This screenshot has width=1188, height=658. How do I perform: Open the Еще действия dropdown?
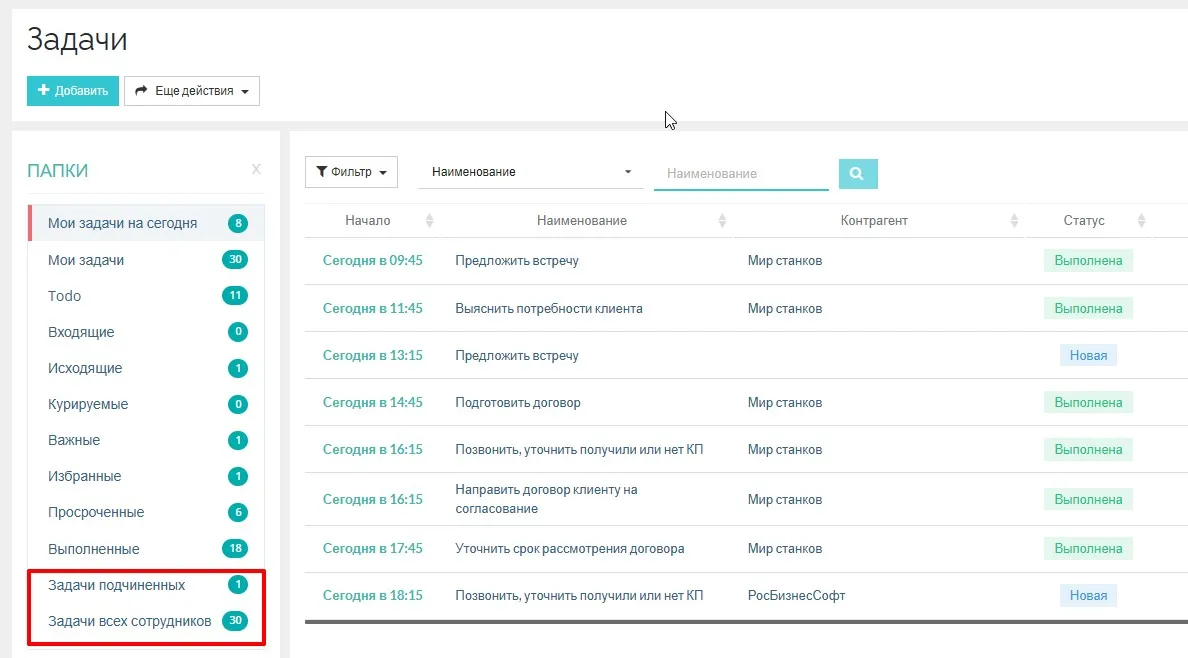(x=192, y=91)
